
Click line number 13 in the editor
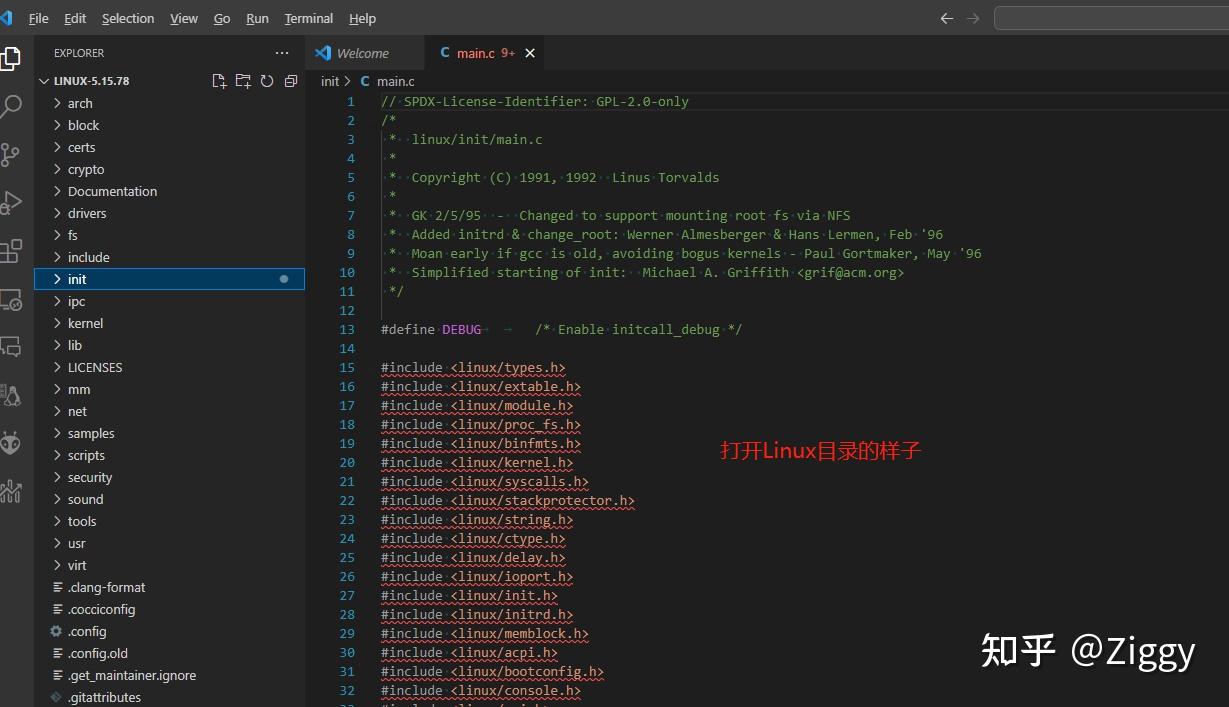347,329
